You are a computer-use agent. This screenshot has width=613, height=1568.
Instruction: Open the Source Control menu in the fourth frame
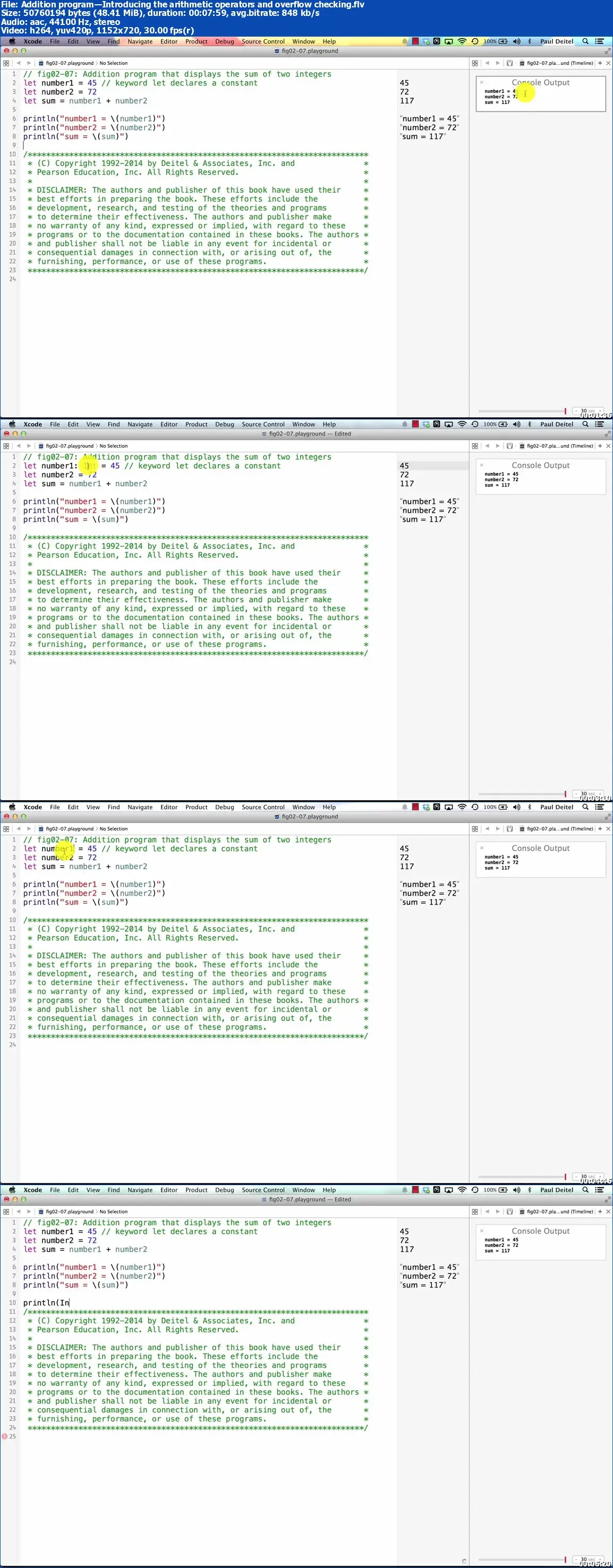[263, 1190]
